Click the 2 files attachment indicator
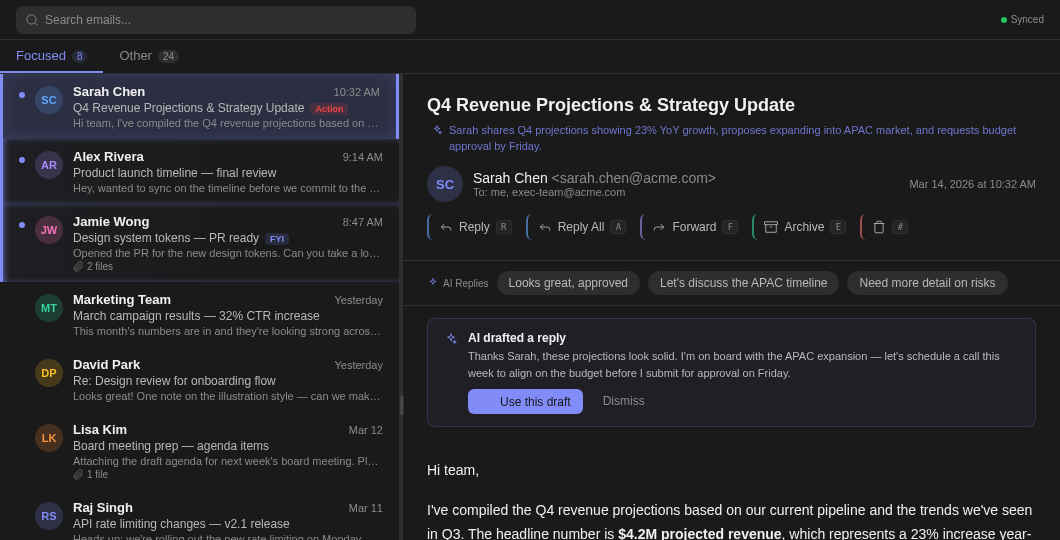 (x=93, y=266)
